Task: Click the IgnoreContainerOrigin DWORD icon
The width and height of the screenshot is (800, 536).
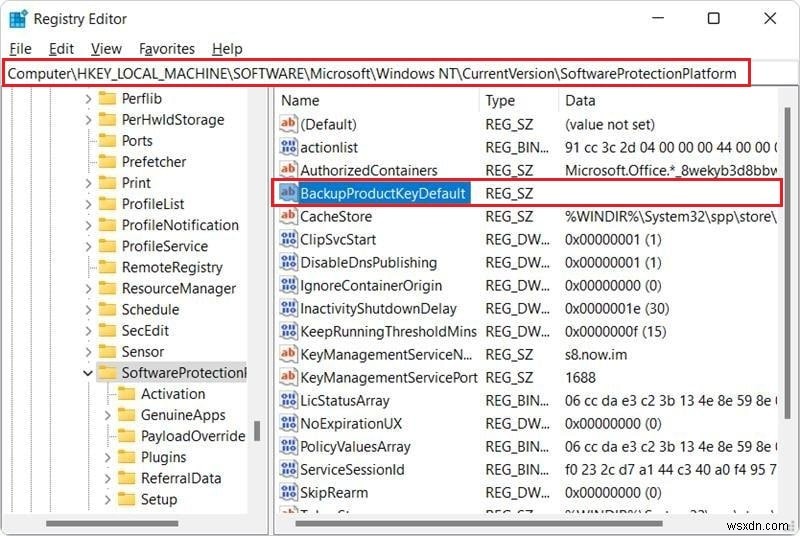Action: (x=288, y=285)
